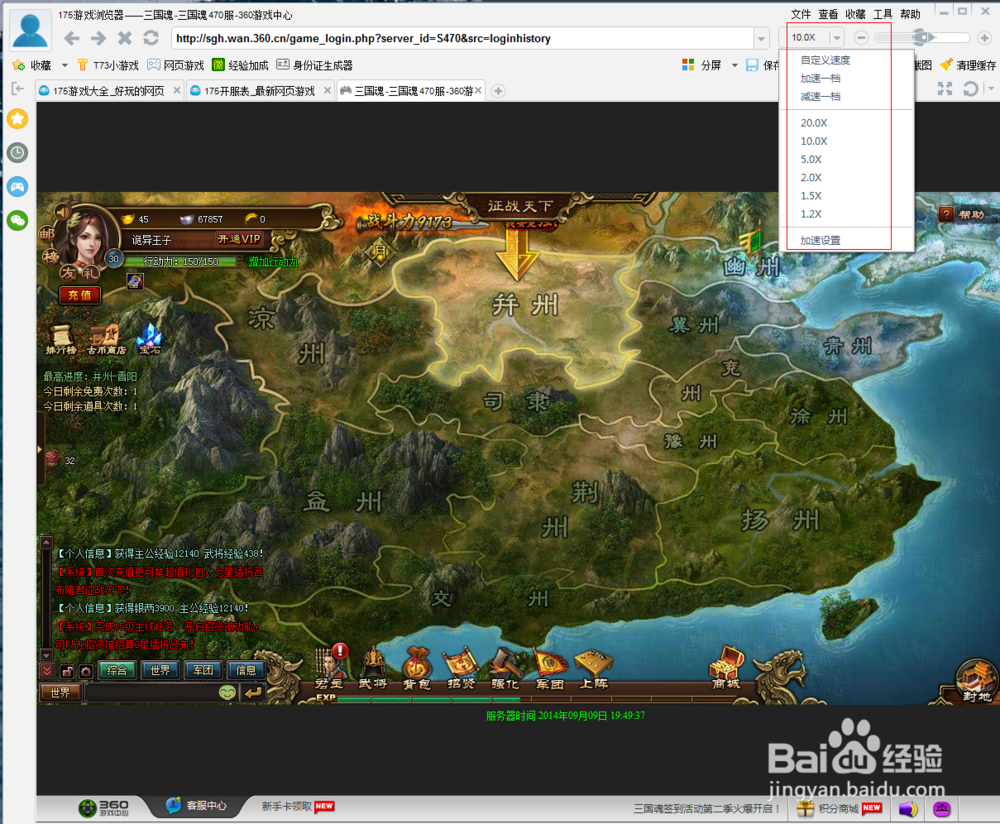The height and width of the screenshot is (824, 1000).
Task: Open the speed selector dropdown arrow
Action: tap(837, 38)
